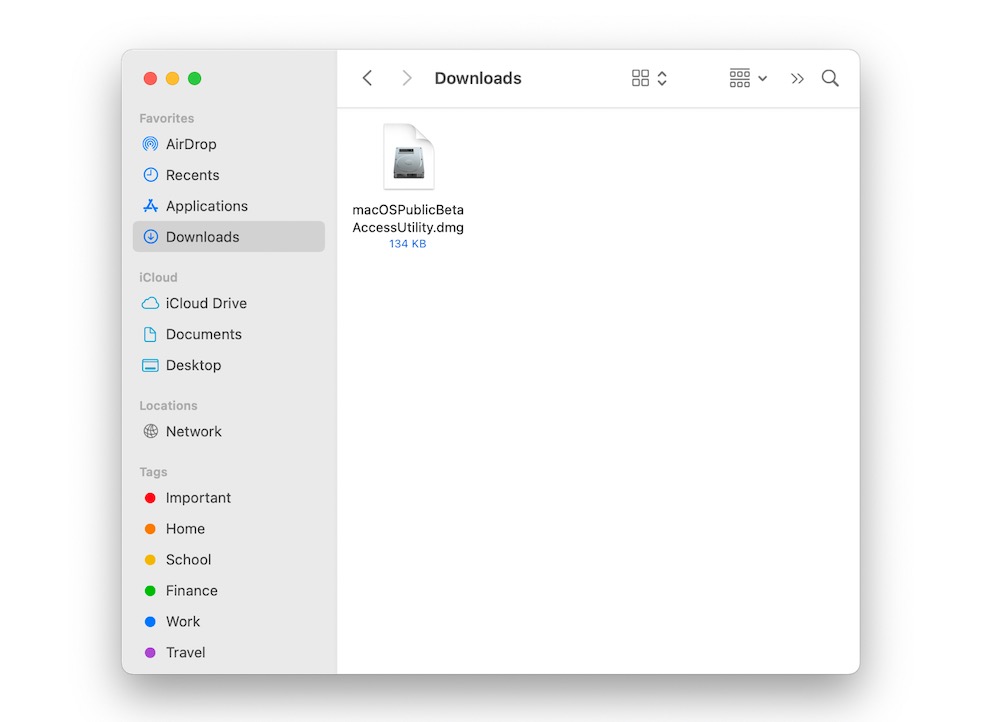The width and height of the screenshot is (1000, 722).
Task: Open the group-by options dropdown
Action: coord(748,78)
